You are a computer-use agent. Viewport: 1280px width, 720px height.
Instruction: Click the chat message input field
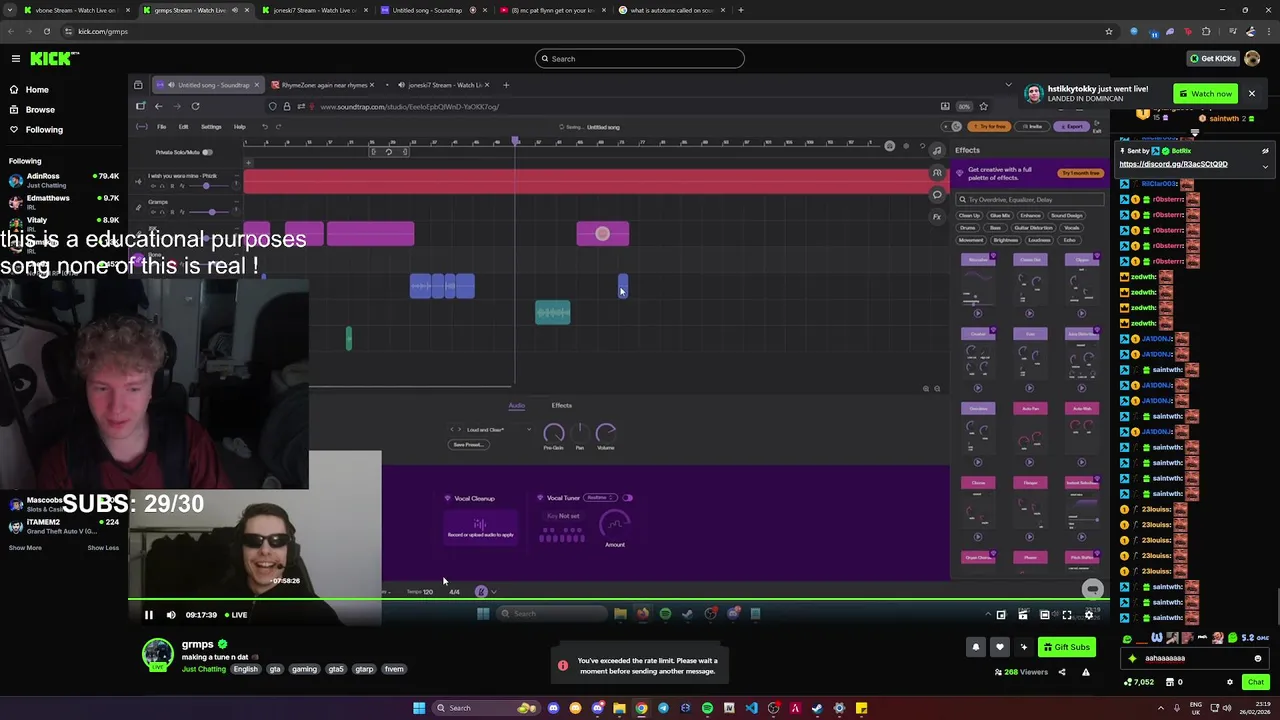[1193, 658]
